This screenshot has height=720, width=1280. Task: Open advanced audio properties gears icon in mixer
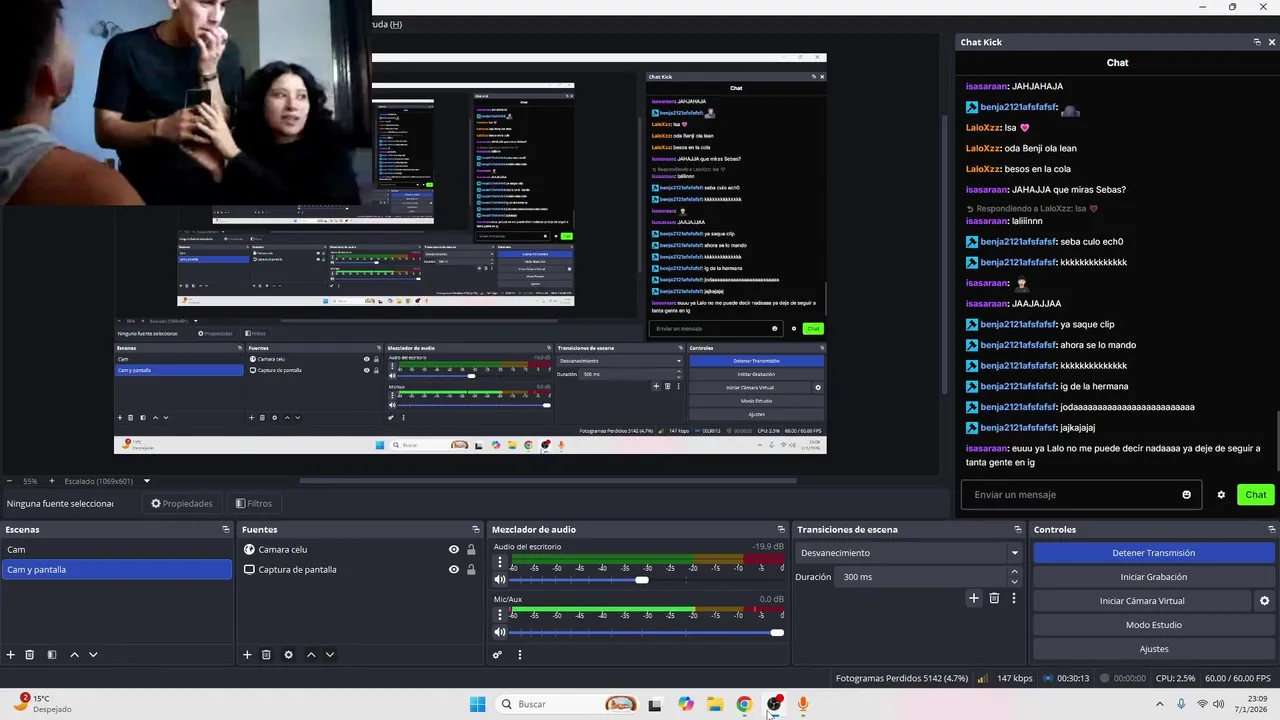pos(497,655)
